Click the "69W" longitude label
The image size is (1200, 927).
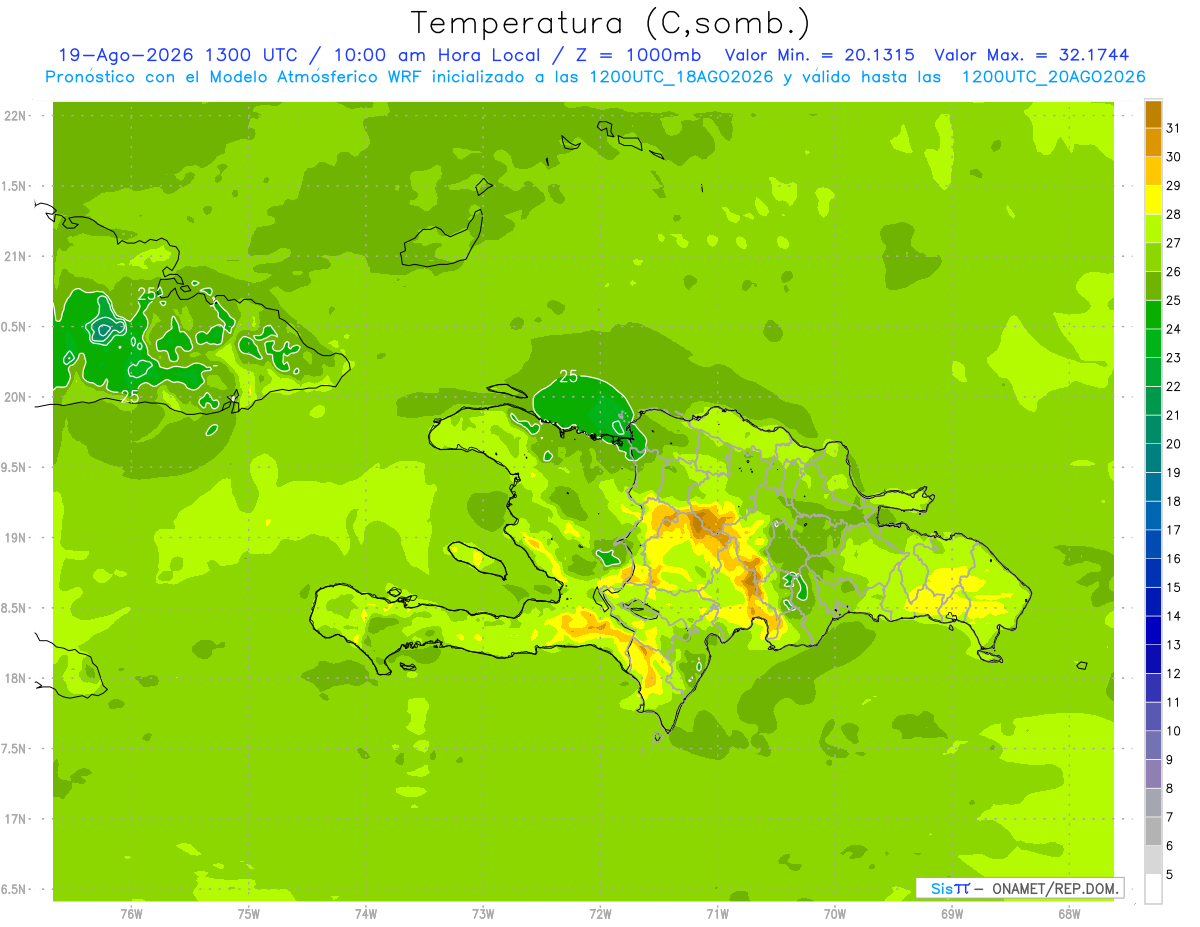coord(951,914)
